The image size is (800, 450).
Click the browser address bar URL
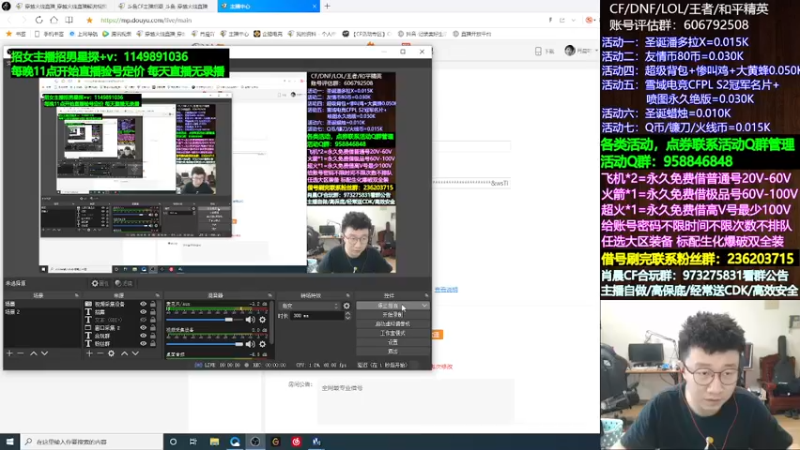click(146, 20)
